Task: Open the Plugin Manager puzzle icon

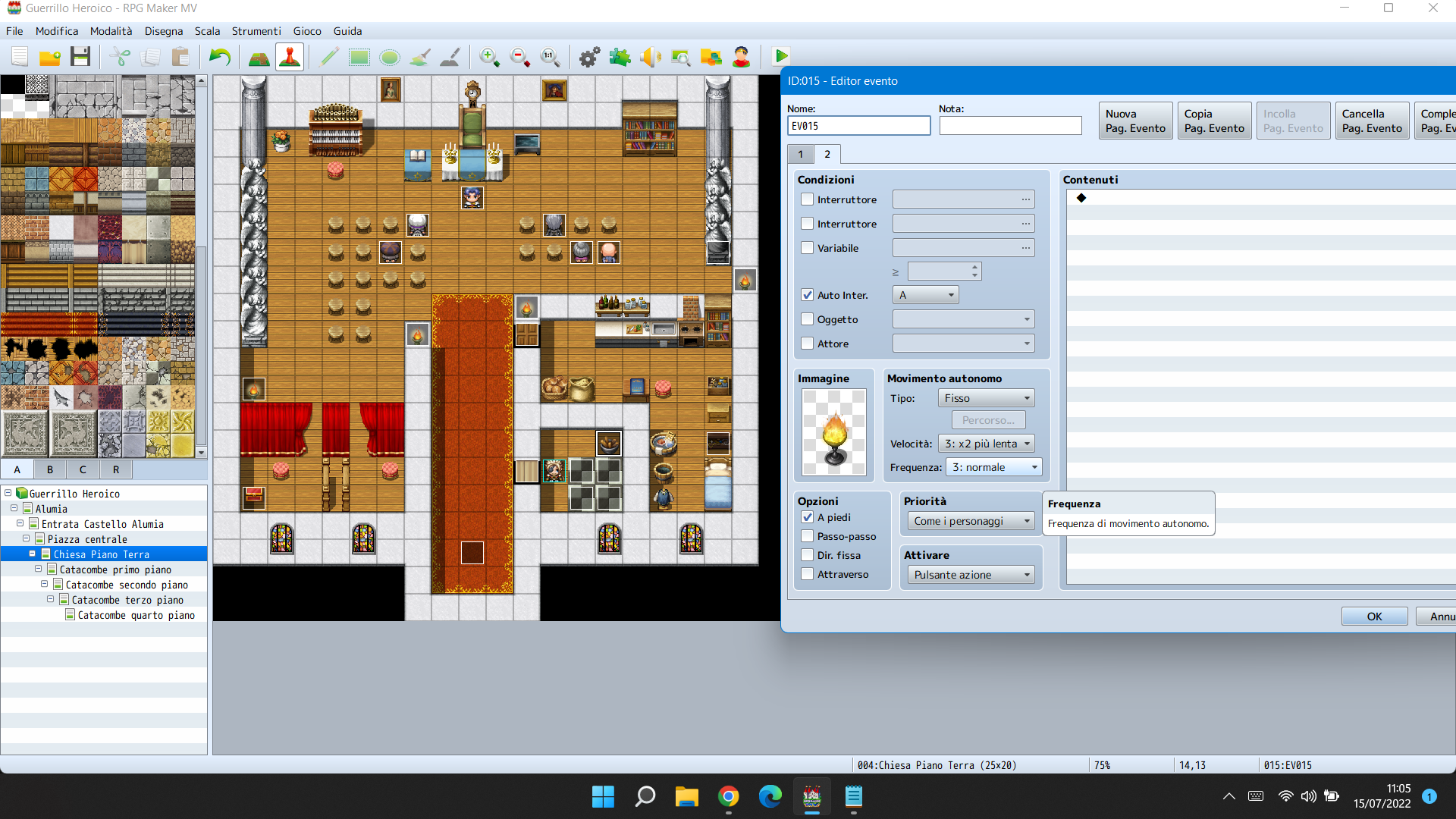Action: click(620, 57)
